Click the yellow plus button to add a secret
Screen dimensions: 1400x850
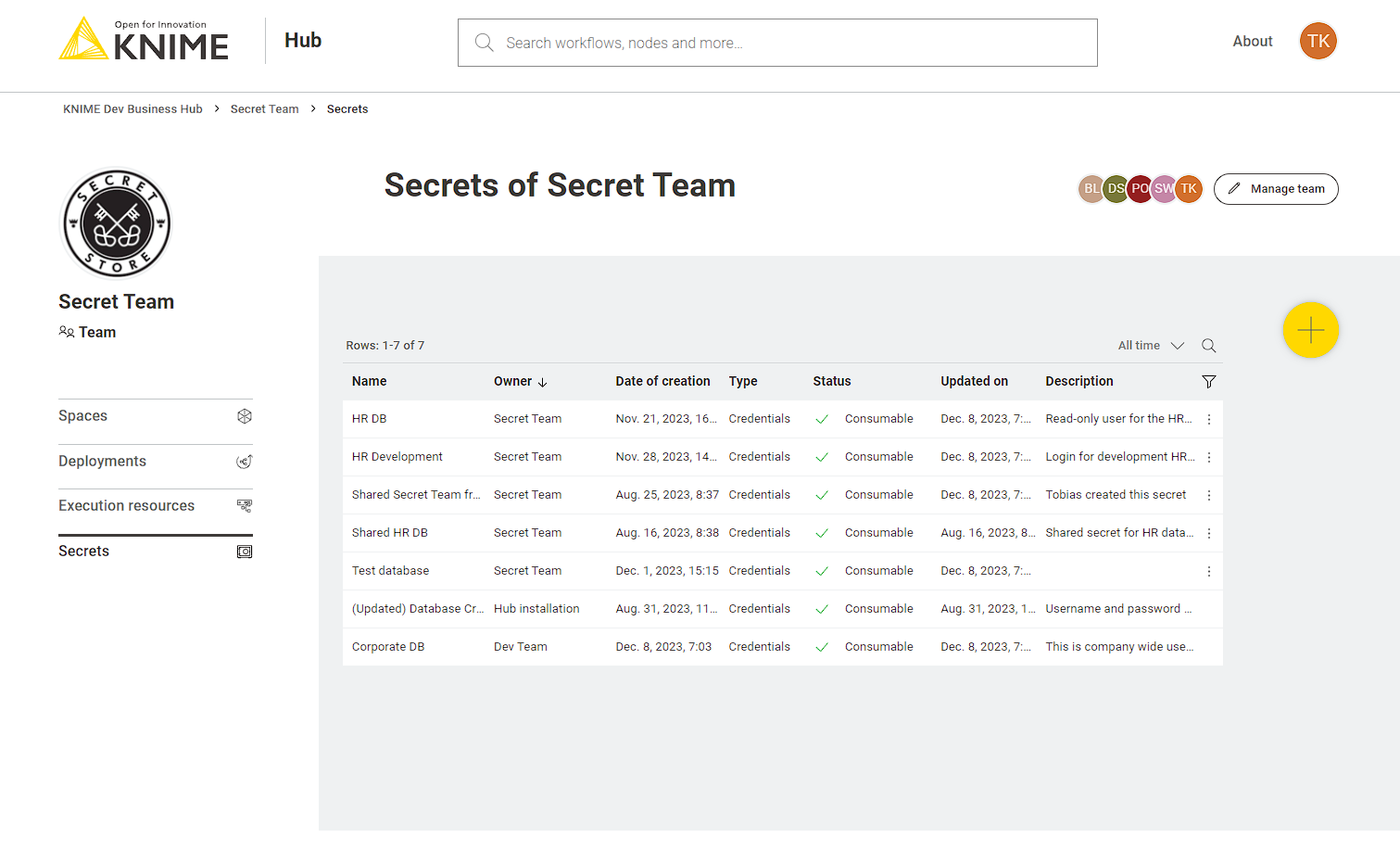1310,330
